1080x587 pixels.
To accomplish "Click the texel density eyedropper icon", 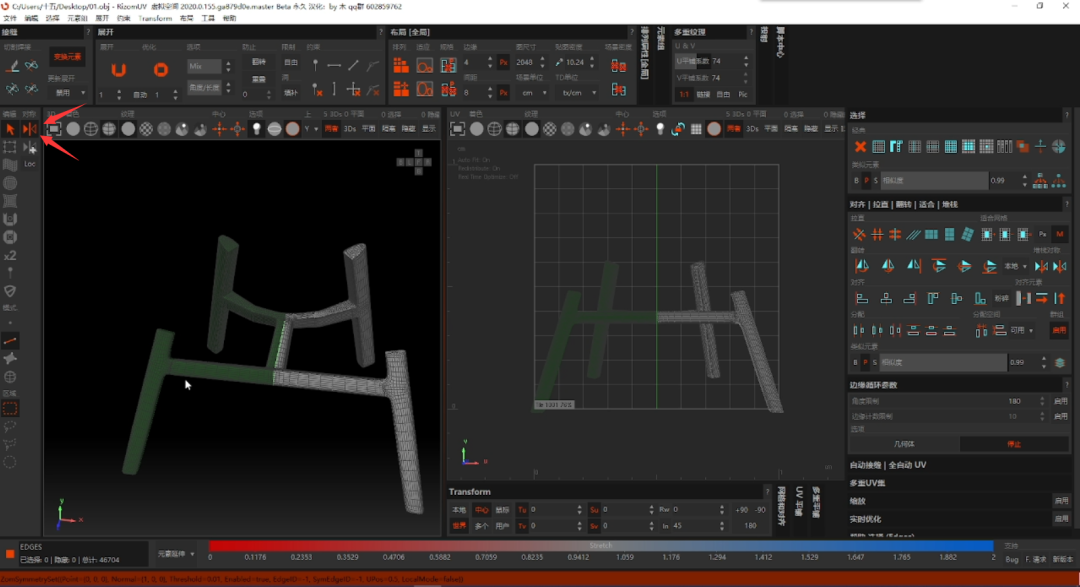I will click(559, 62).
